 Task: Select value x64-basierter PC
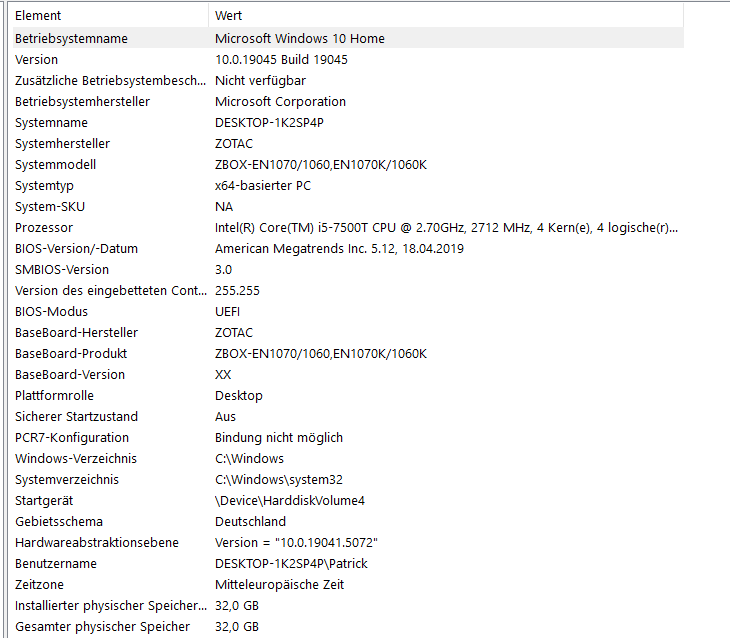(x=263, y=185)
